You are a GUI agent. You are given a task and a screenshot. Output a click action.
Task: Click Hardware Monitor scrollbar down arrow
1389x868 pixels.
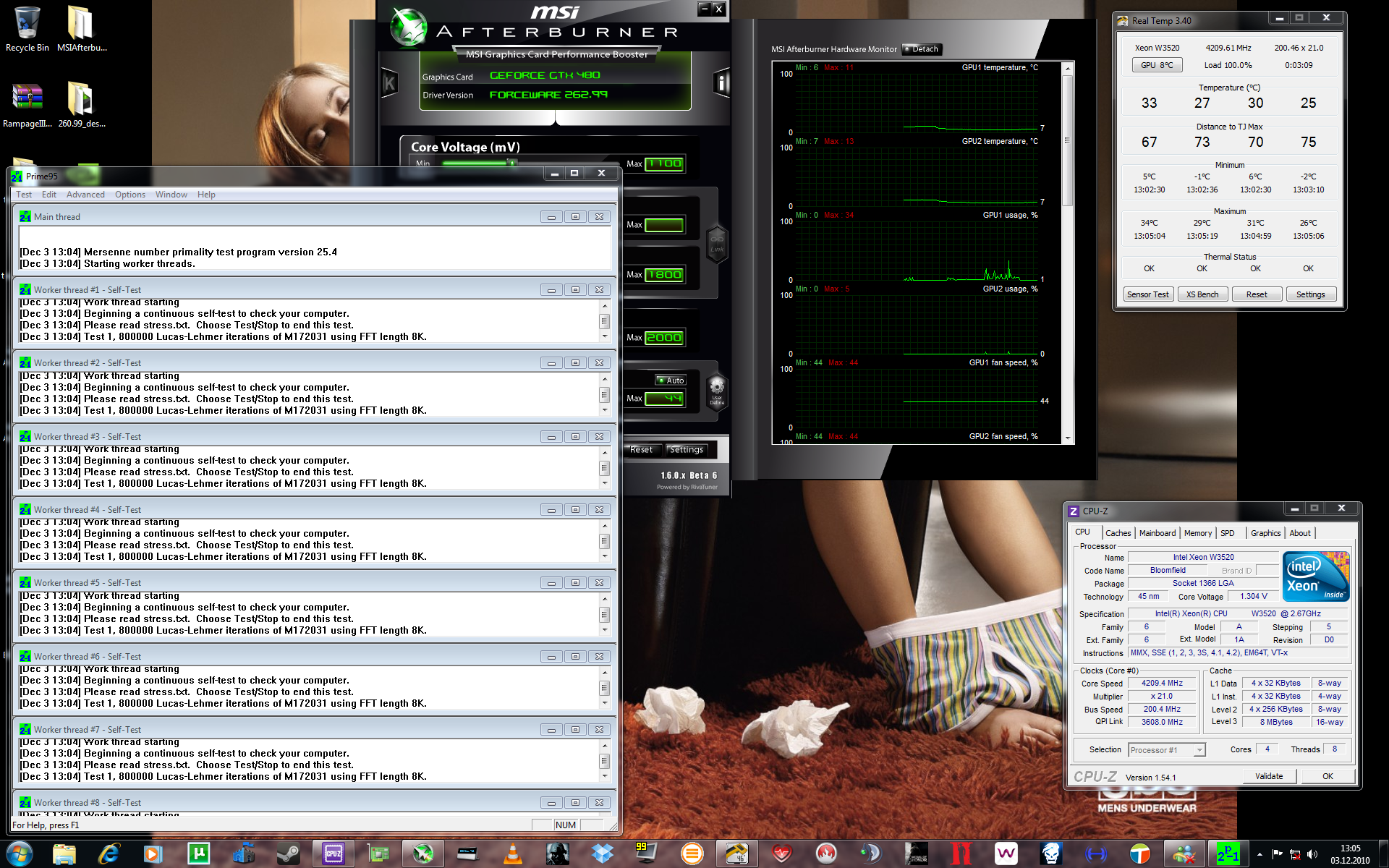tap(1067, 438)
